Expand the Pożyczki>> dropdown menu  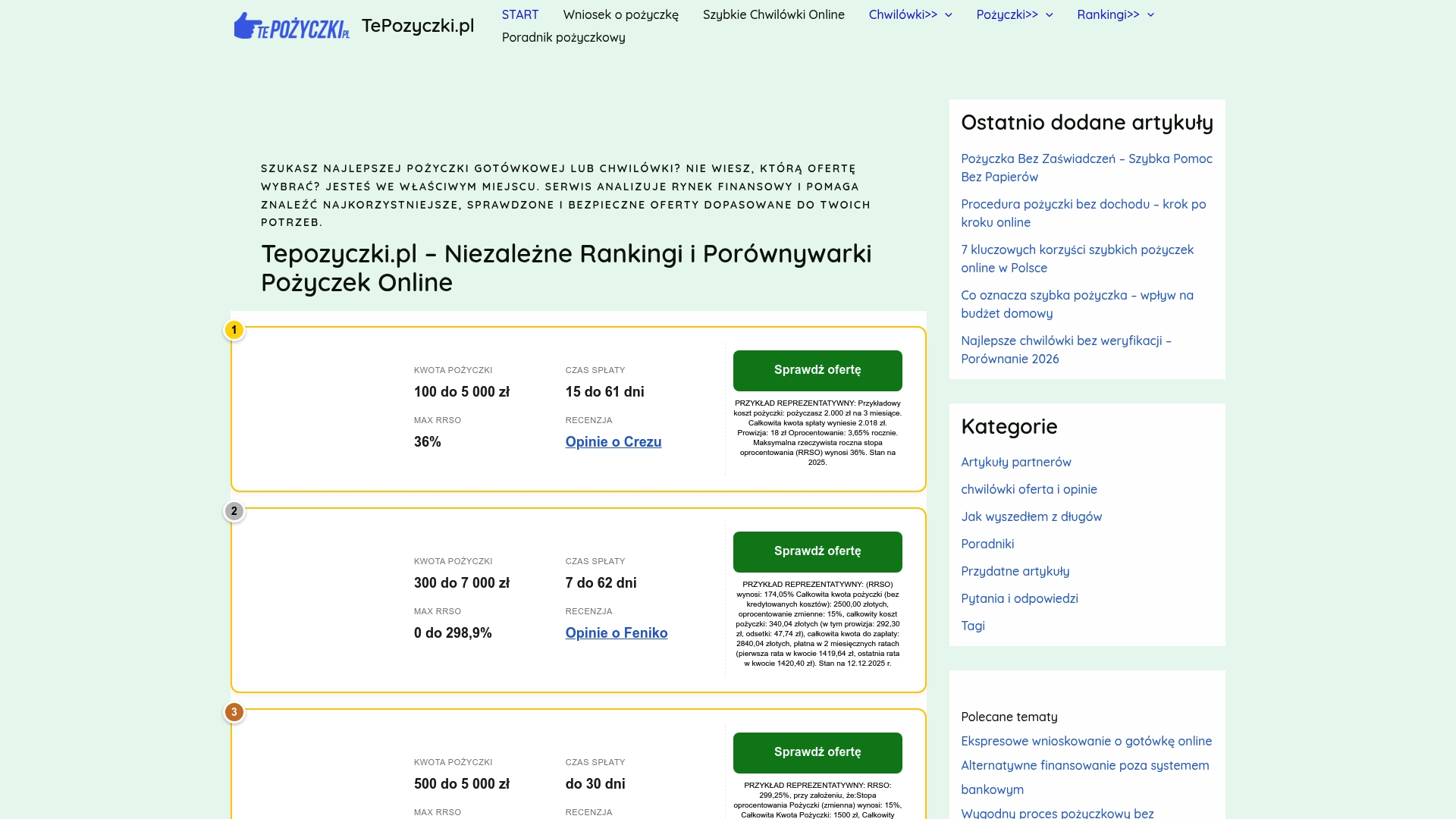pos(1014,14)
